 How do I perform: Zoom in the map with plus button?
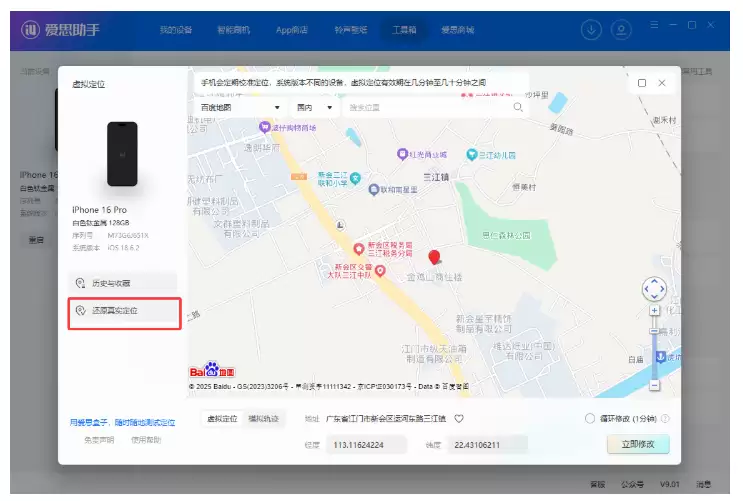654,310
